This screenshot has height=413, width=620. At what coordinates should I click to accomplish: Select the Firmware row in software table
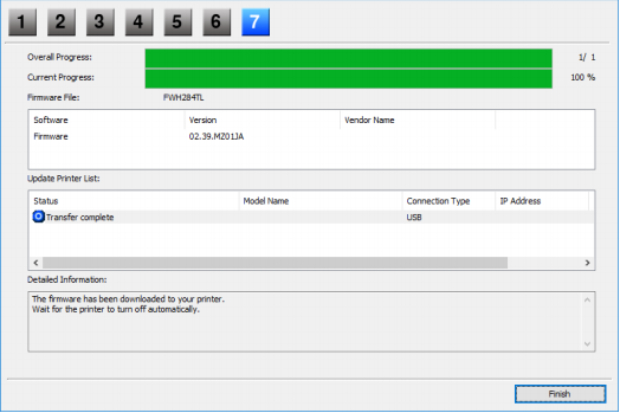(311, 136)
